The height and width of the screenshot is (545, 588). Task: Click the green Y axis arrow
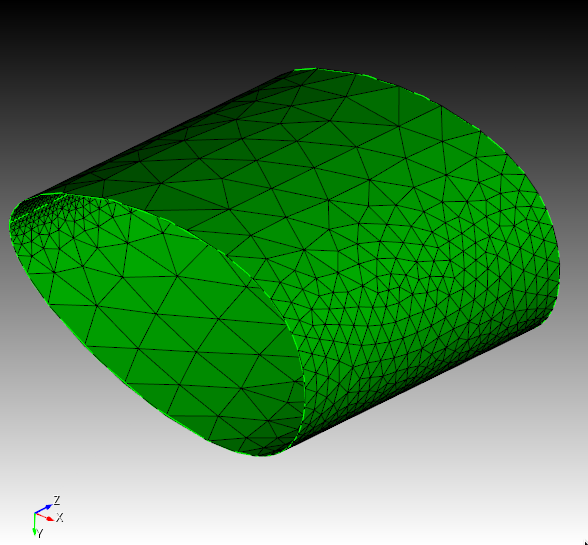(x=34, y=524)
